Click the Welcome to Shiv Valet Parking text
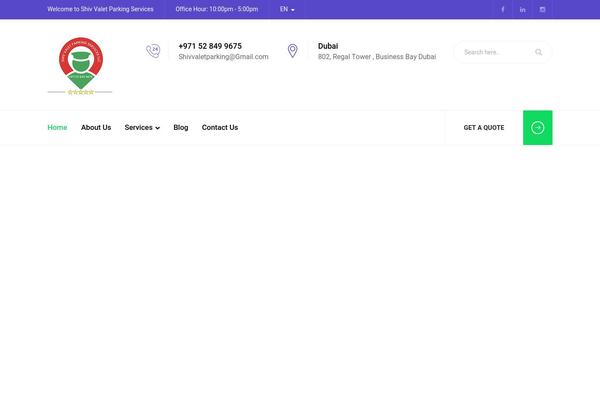Image resolution: width=600 pixels, height=400 pixels. [100, 9]
